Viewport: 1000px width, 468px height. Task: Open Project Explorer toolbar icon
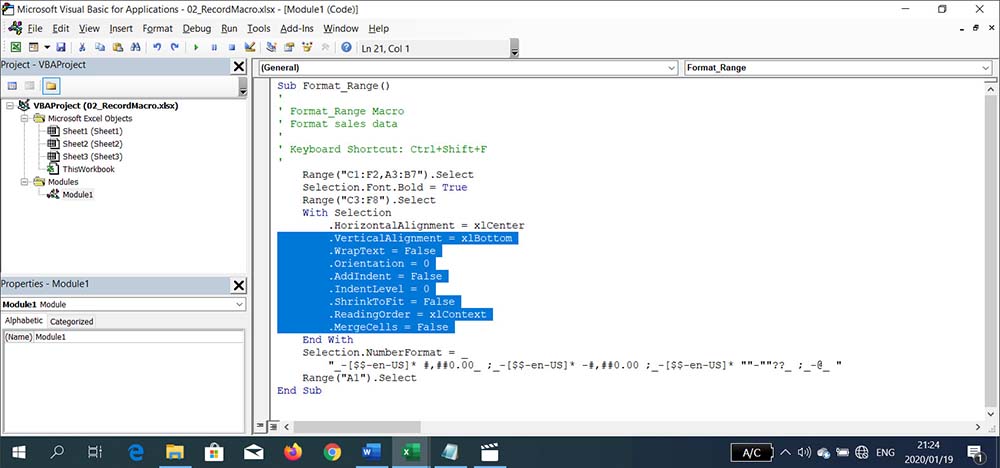point(271,47)
